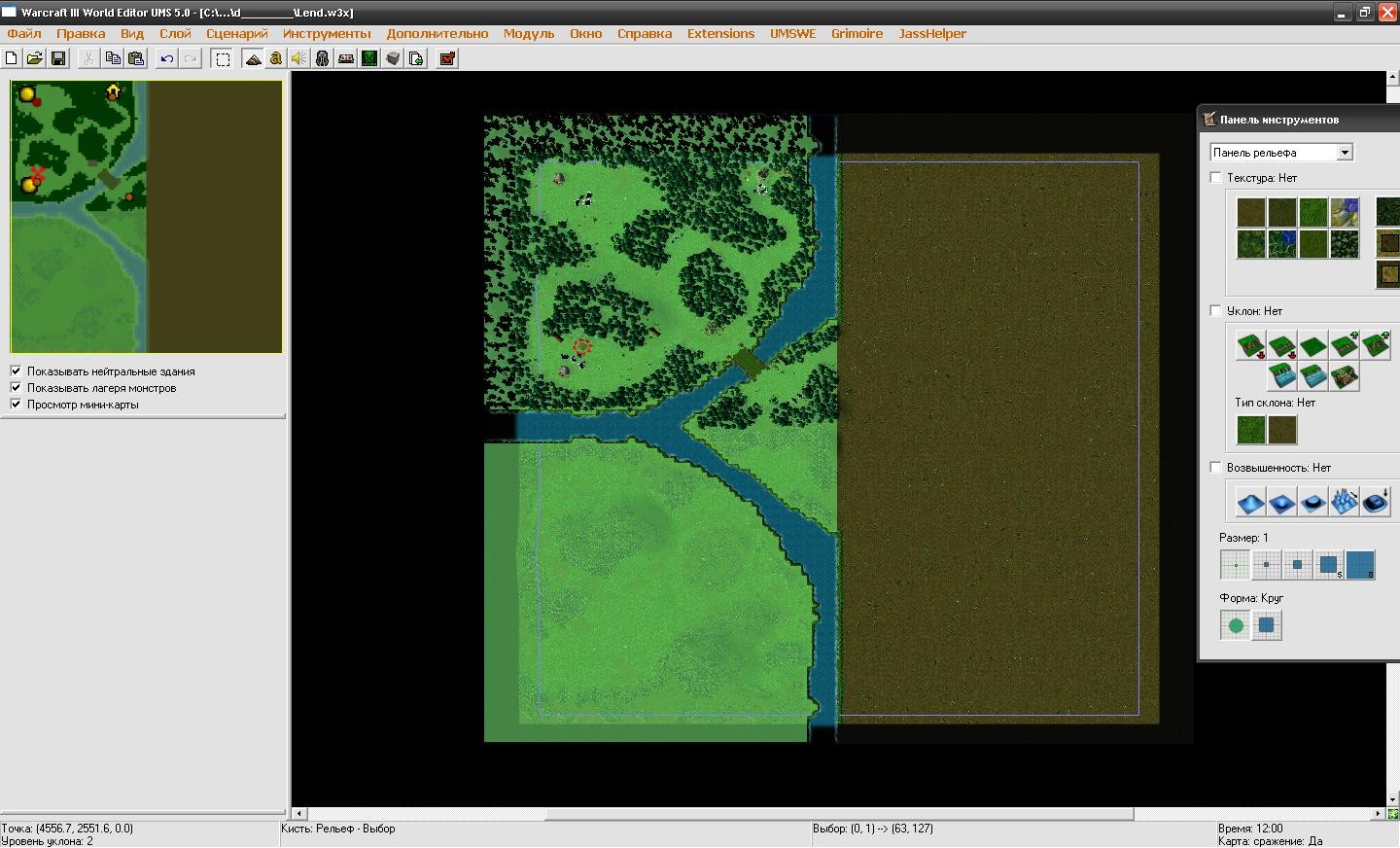Viewport: 1400px width, 848px height.
Task: Select the ramp cliff tool
Action: click(1345, 376)
